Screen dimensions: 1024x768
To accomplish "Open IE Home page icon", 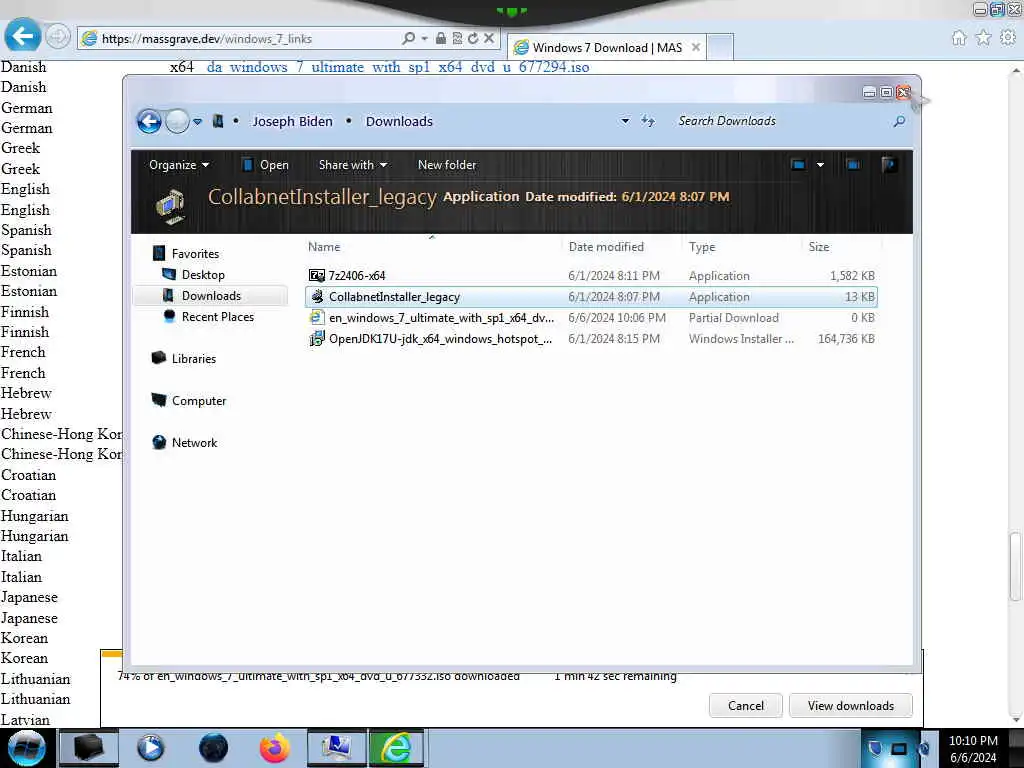I will coord(959,38).
